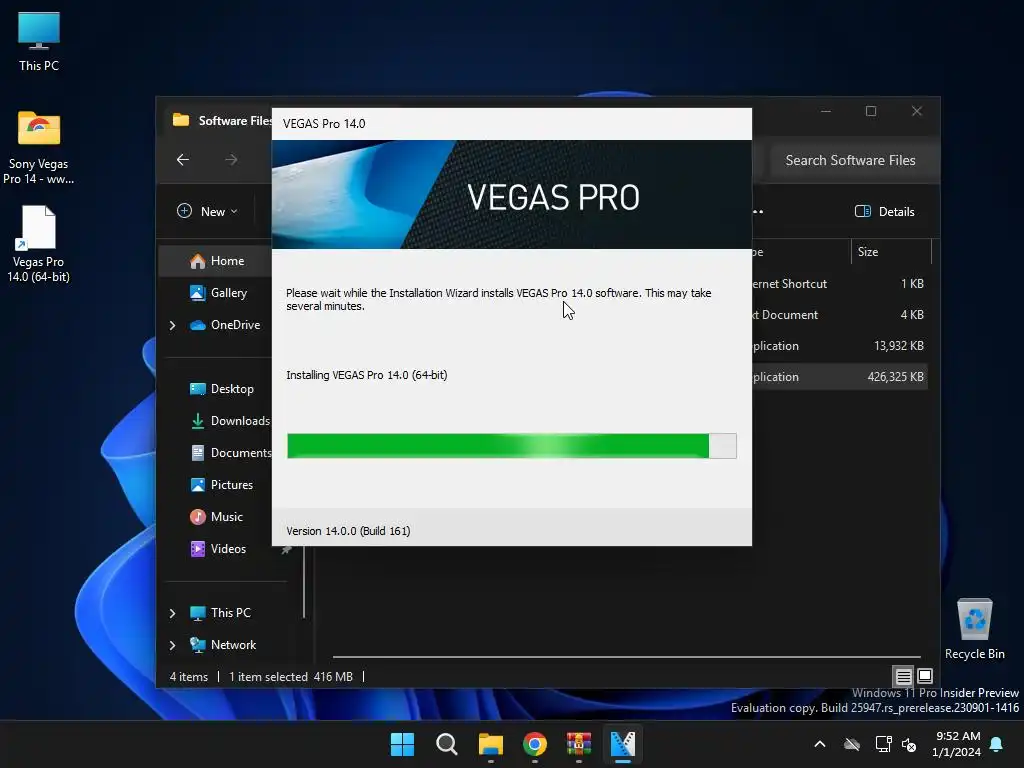Image resolution: width=1024 pixels, height=768 pixels.
Task: Select Home in the Explorer sidebar
Action: coord(217,261)
